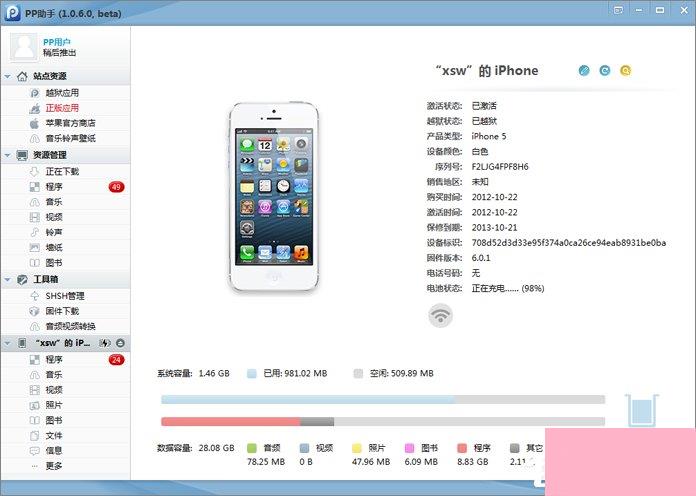696x496 pixels.
Task: Select 正版应用 in sidebar
Action: (62, 108)
